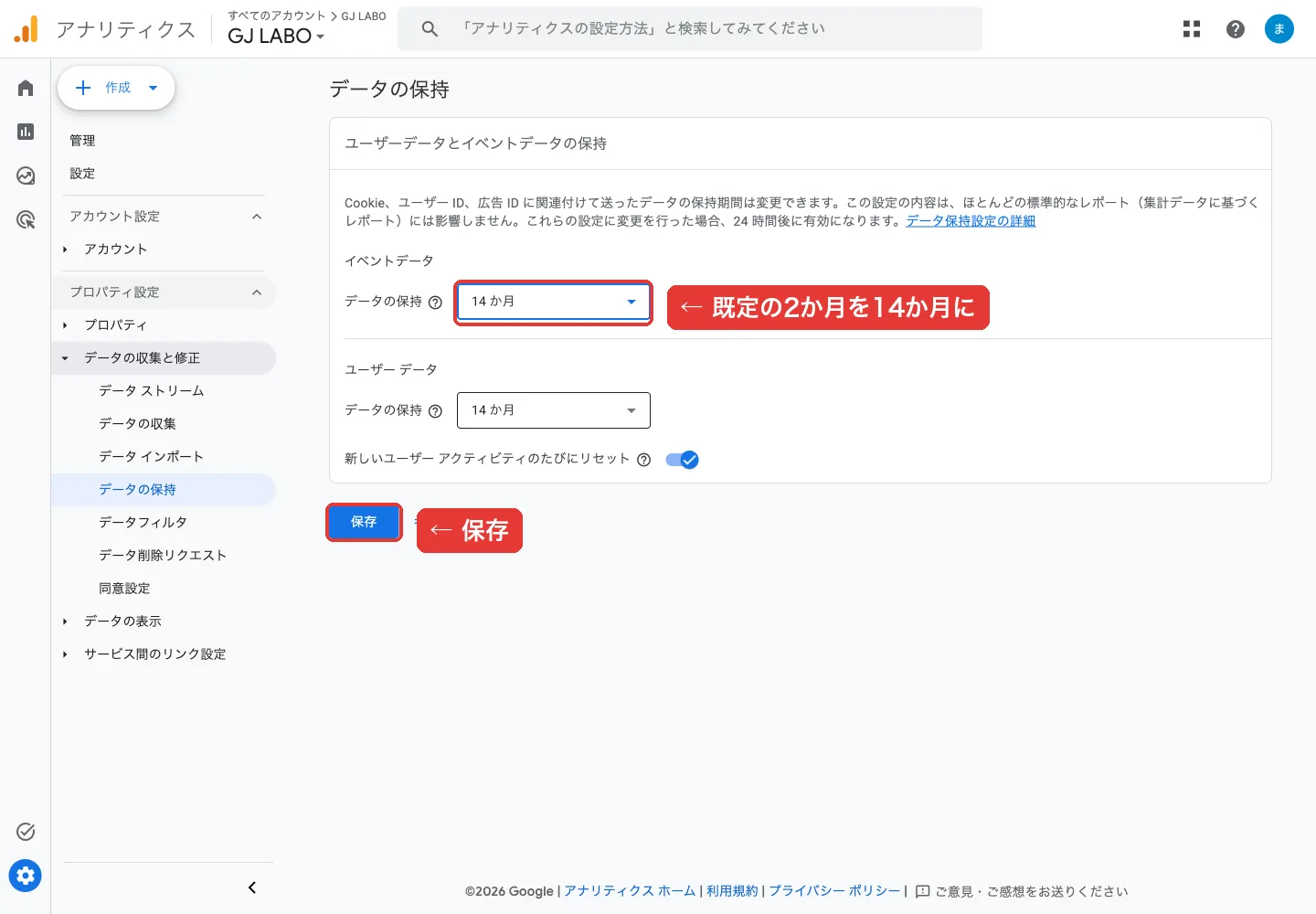
Task: Open the Reports bar chart icon
Action: (26, 132)
